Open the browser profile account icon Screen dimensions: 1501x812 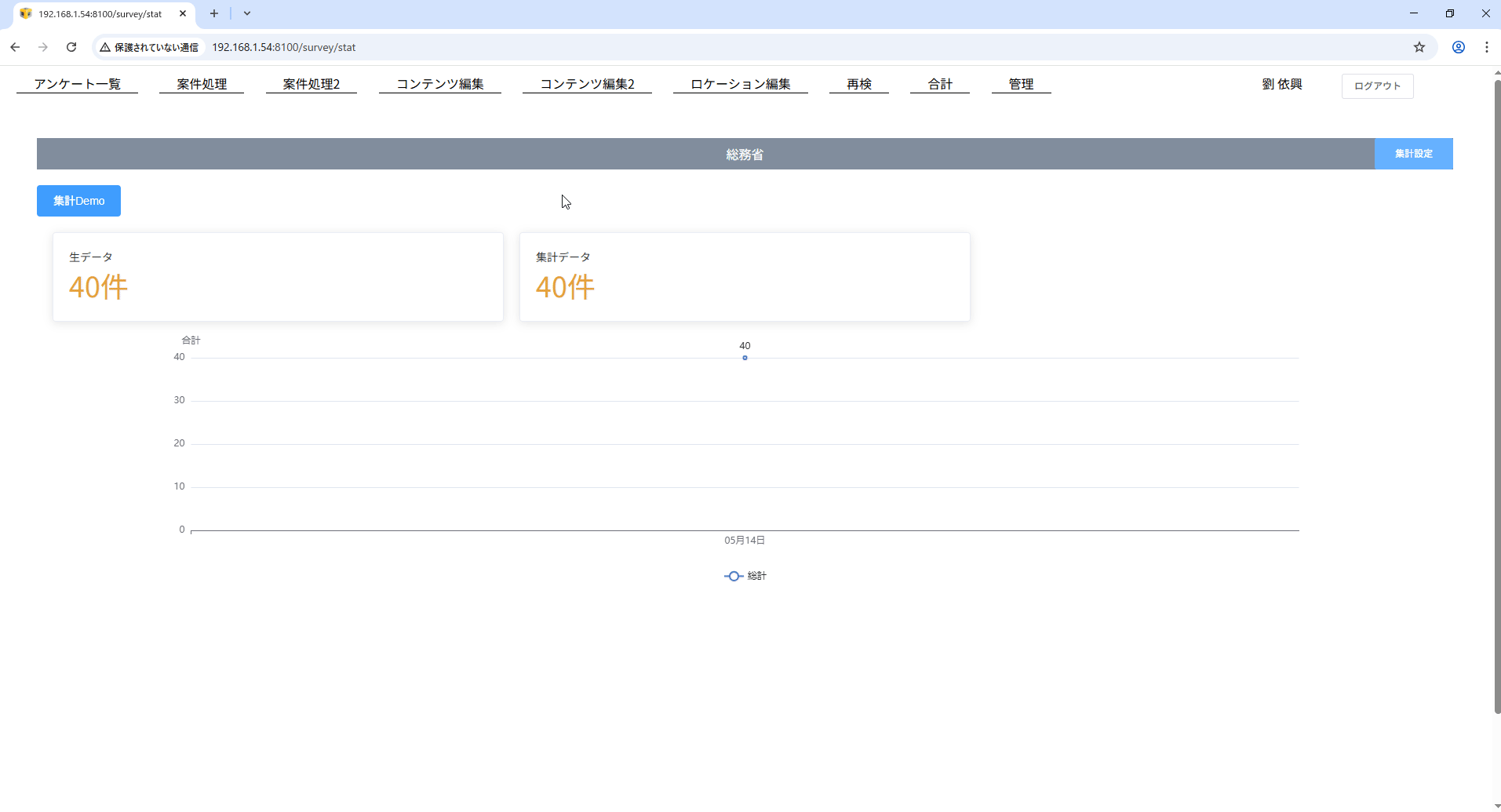coord(1458,47)
